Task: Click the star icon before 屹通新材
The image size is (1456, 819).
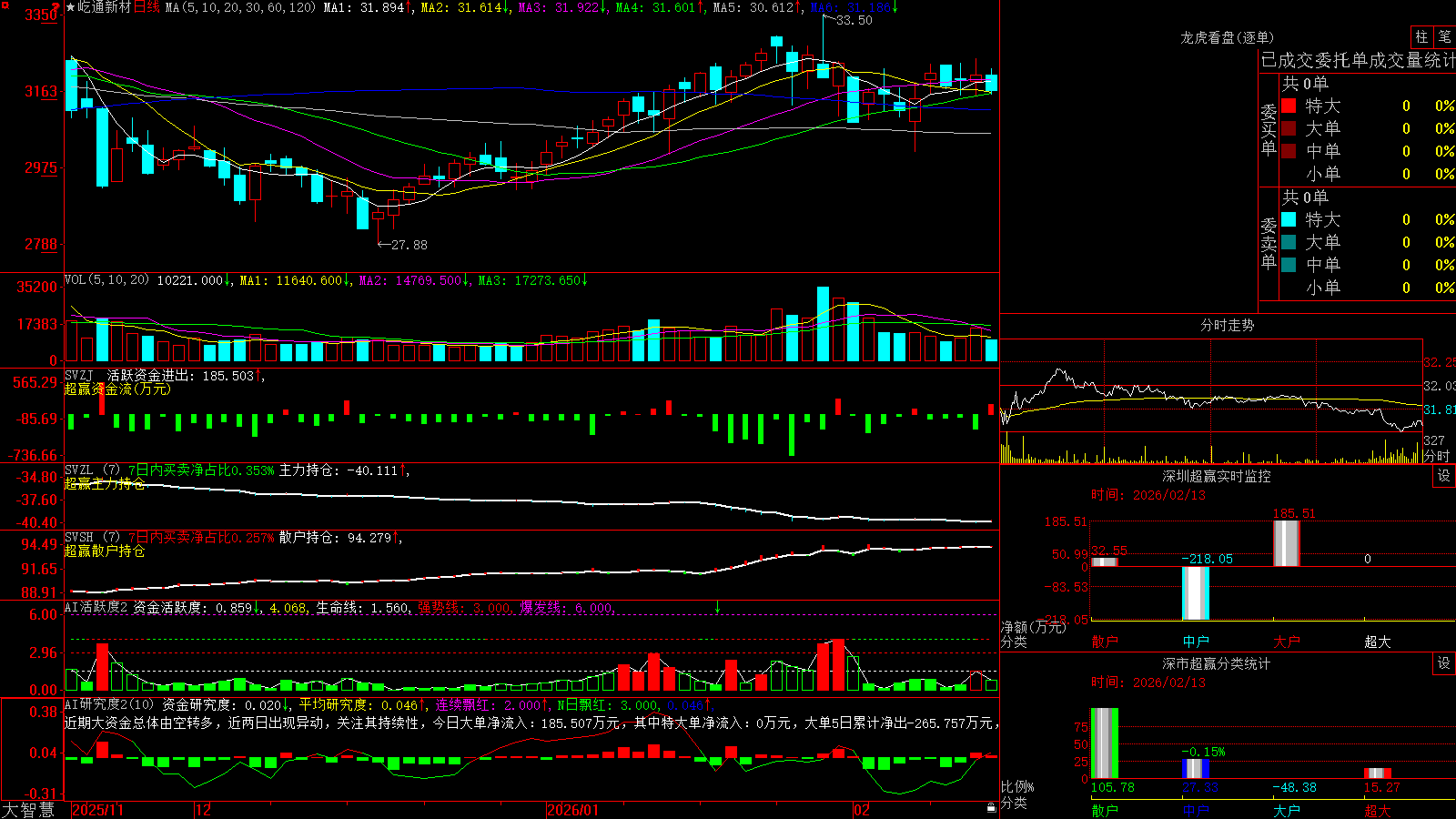Action: (70, 7)
